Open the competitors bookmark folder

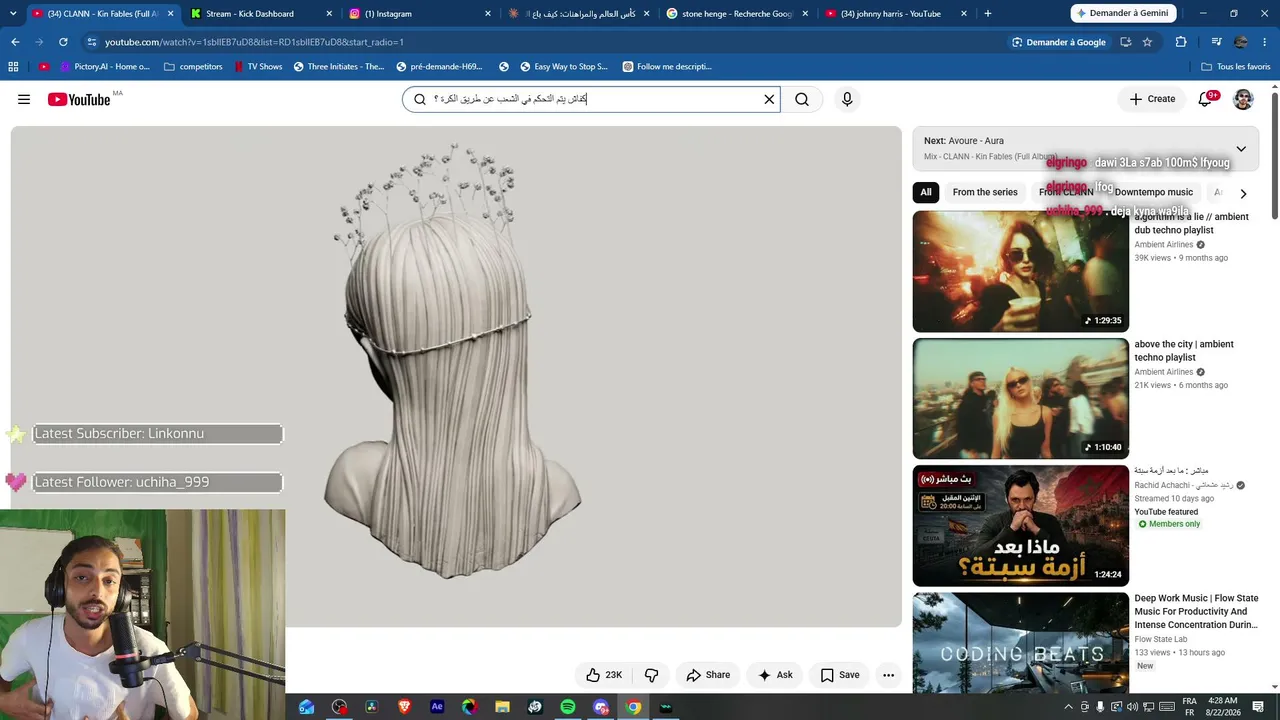coord(193,67)
